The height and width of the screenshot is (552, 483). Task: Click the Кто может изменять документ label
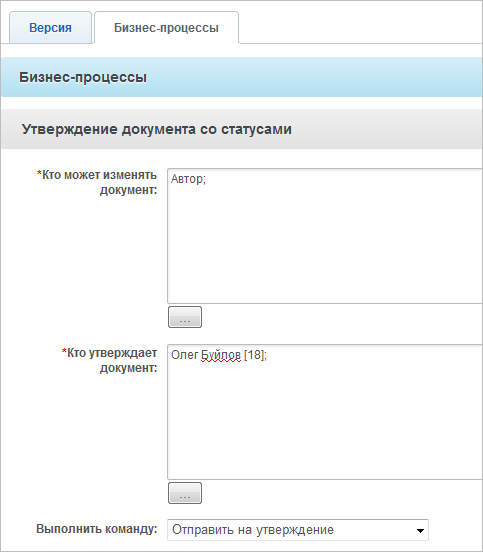(x=97, y=182)
